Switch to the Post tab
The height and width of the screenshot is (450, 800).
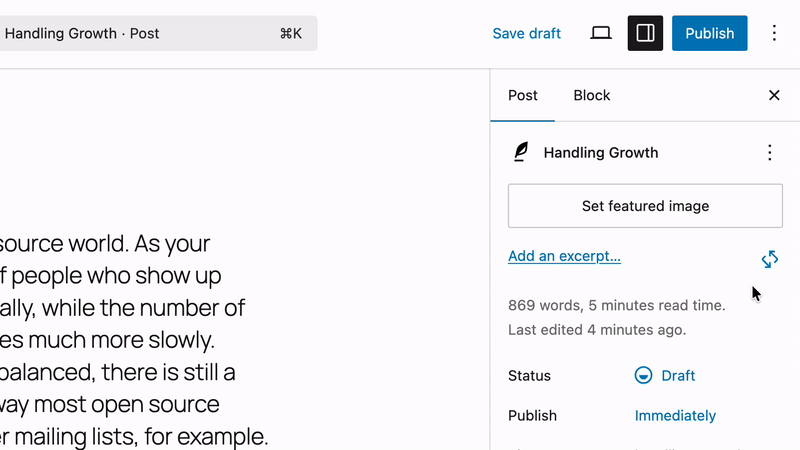click(x=522, y=95)
